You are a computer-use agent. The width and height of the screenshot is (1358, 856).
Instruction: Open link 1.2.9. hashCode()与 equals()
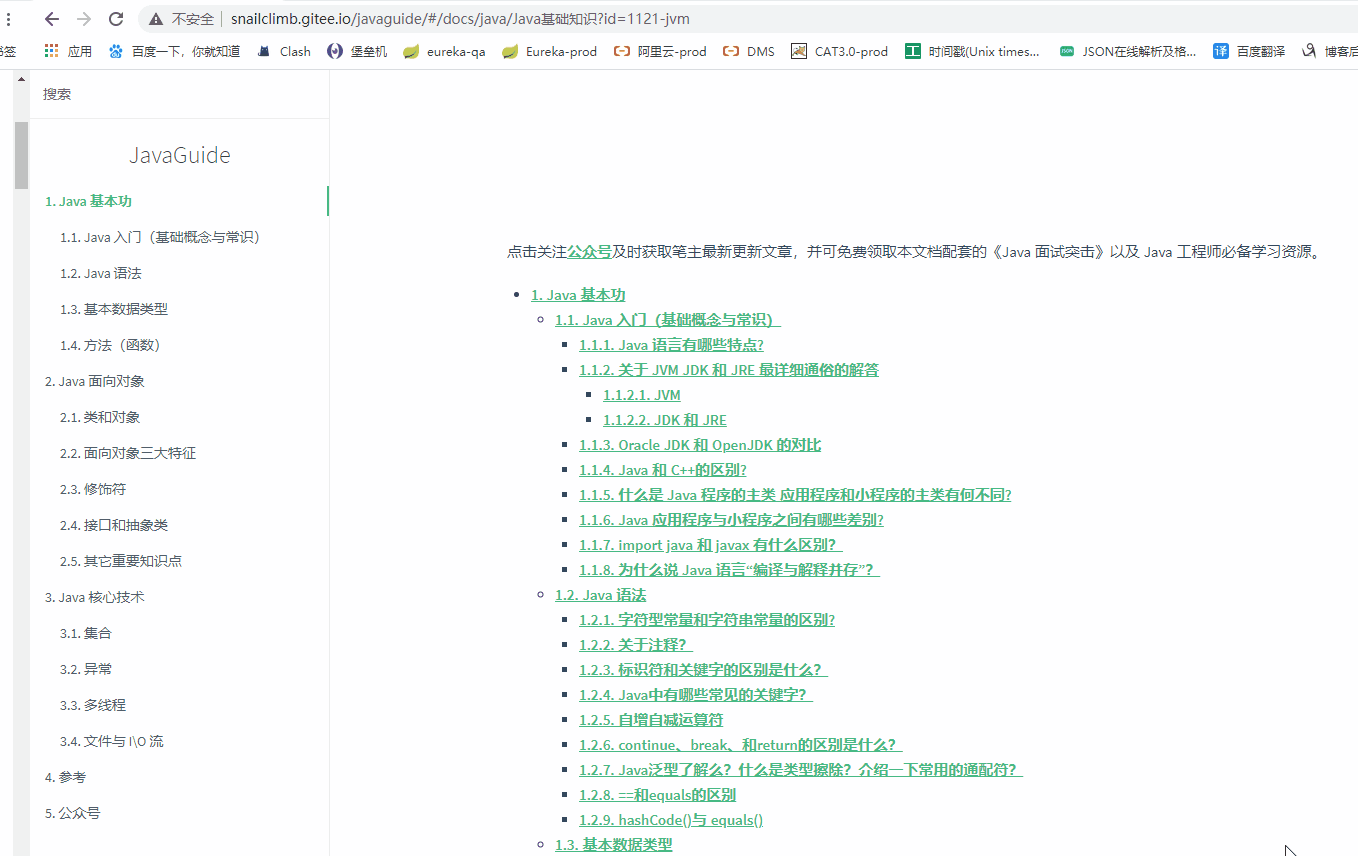(671, 820)
